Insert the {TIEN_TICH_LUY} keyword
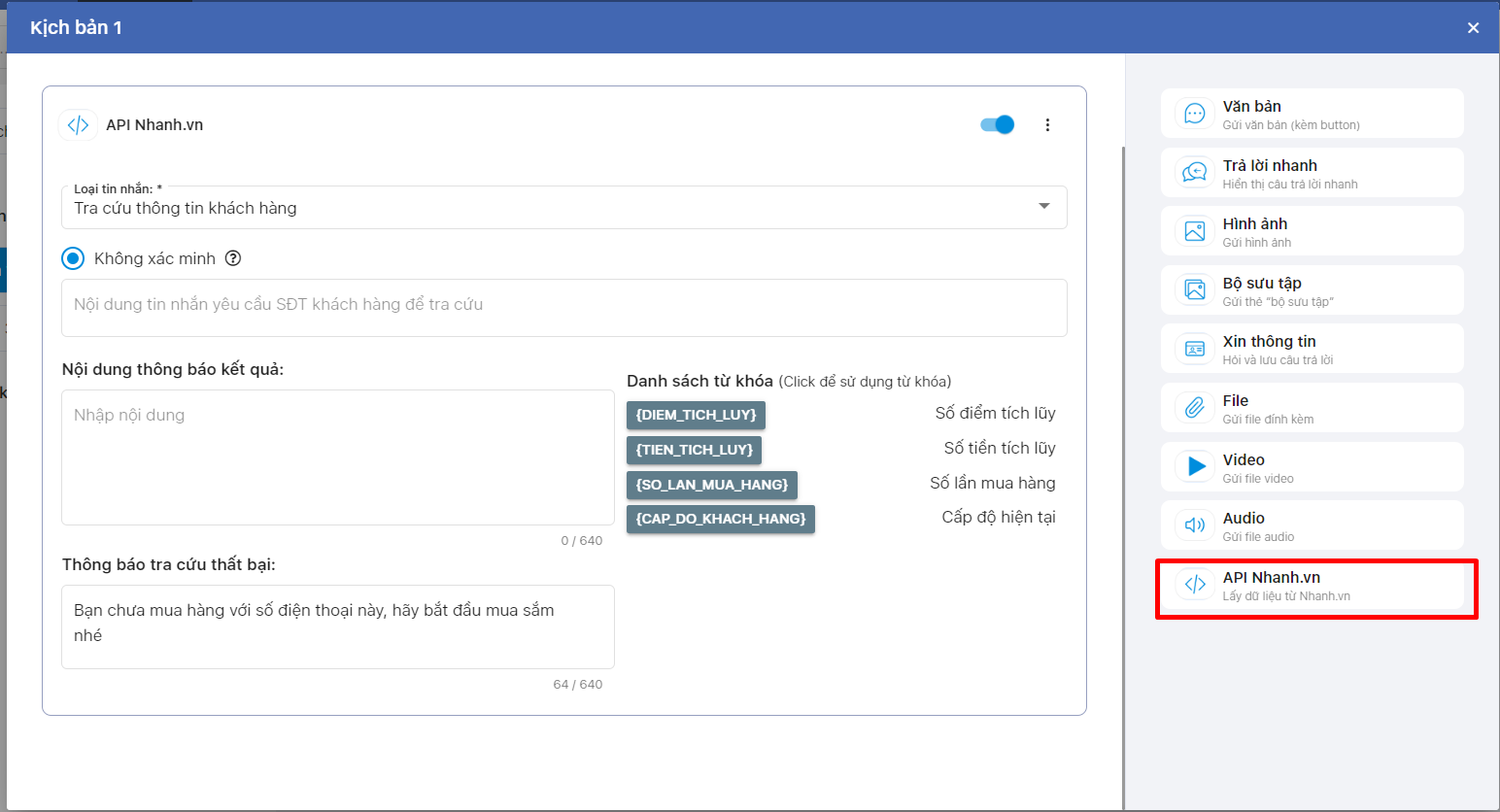Screen dimensions: 1500x812 tap(694, 450)
